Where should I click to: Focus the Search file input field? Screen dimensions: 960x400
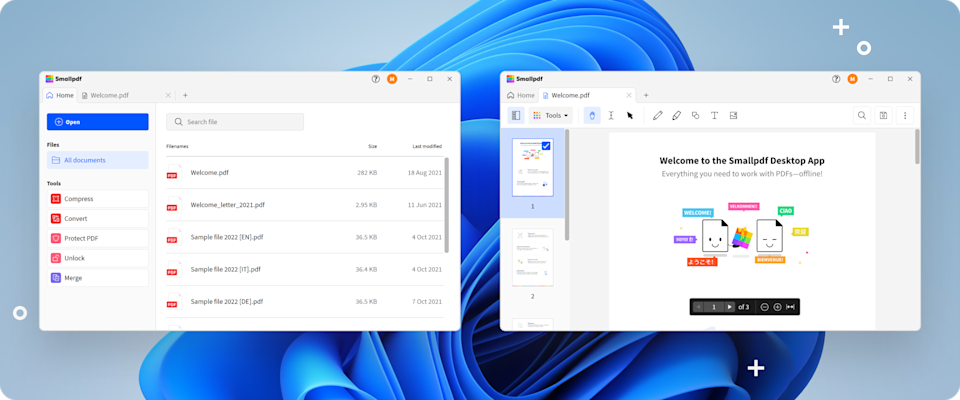(x=235, y=122)
